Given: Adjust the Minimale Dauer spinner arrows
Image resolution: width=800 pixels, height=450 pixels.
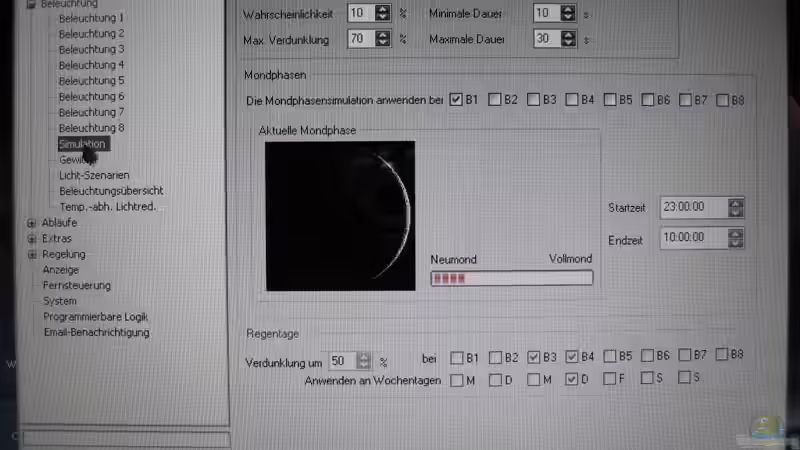Looking at the screenshot, I should click(568, 13).
